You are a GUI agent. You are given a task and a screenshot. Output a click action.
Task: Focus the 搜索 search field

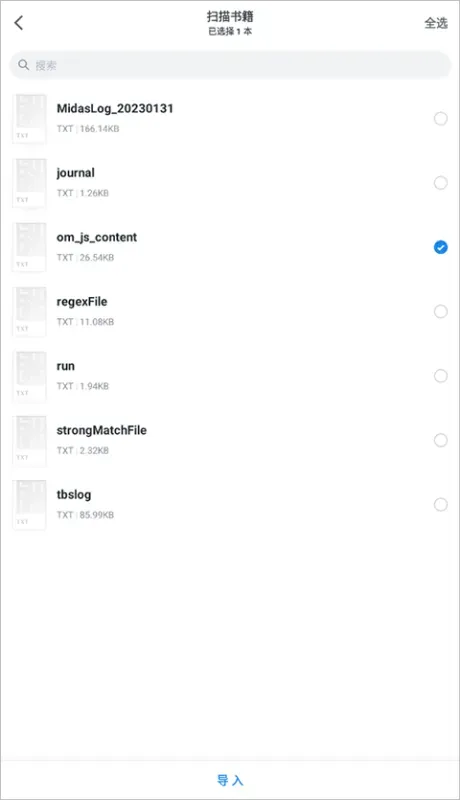(230, 65)
